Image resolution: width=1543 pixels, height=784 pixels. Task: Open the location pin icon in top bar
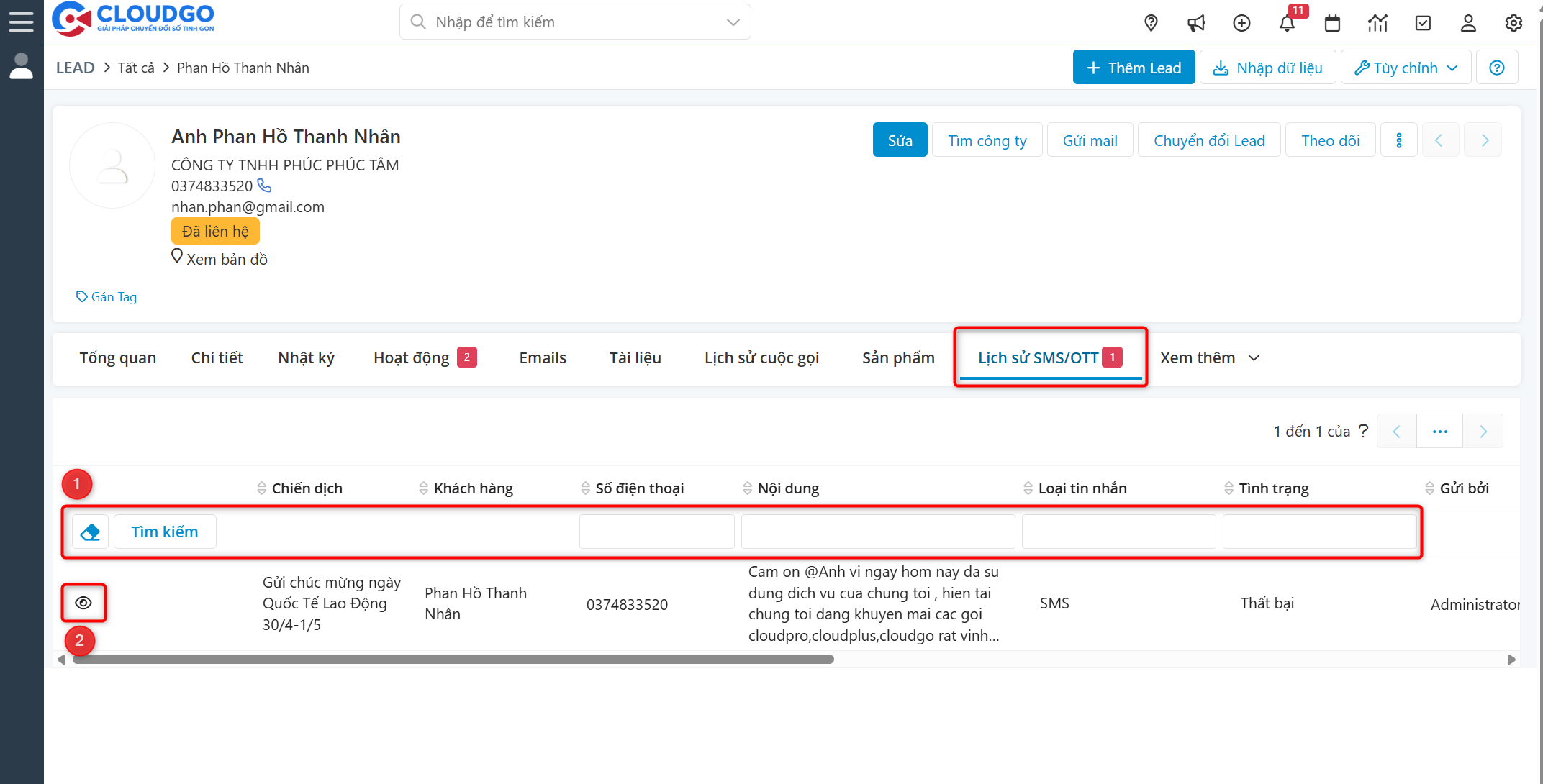click(1151, 22)
